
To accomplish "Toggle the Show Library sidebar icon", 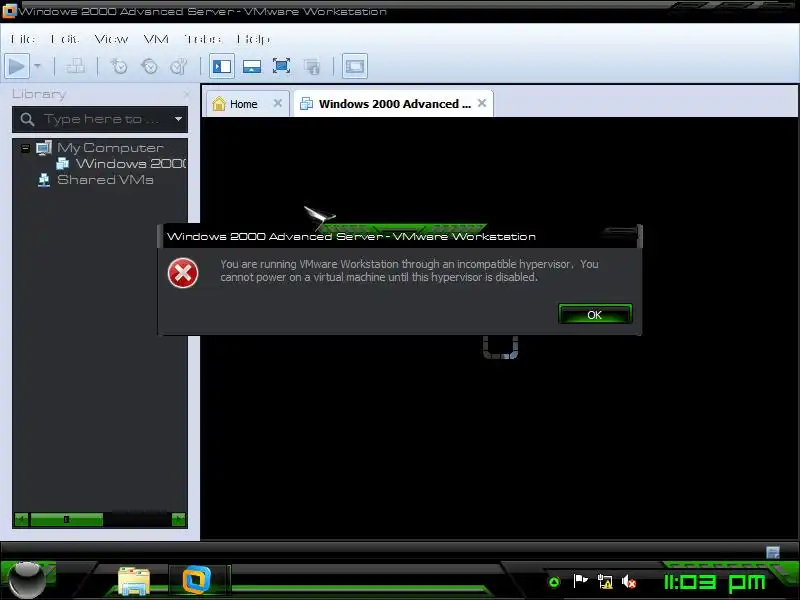I will (222, 66).
